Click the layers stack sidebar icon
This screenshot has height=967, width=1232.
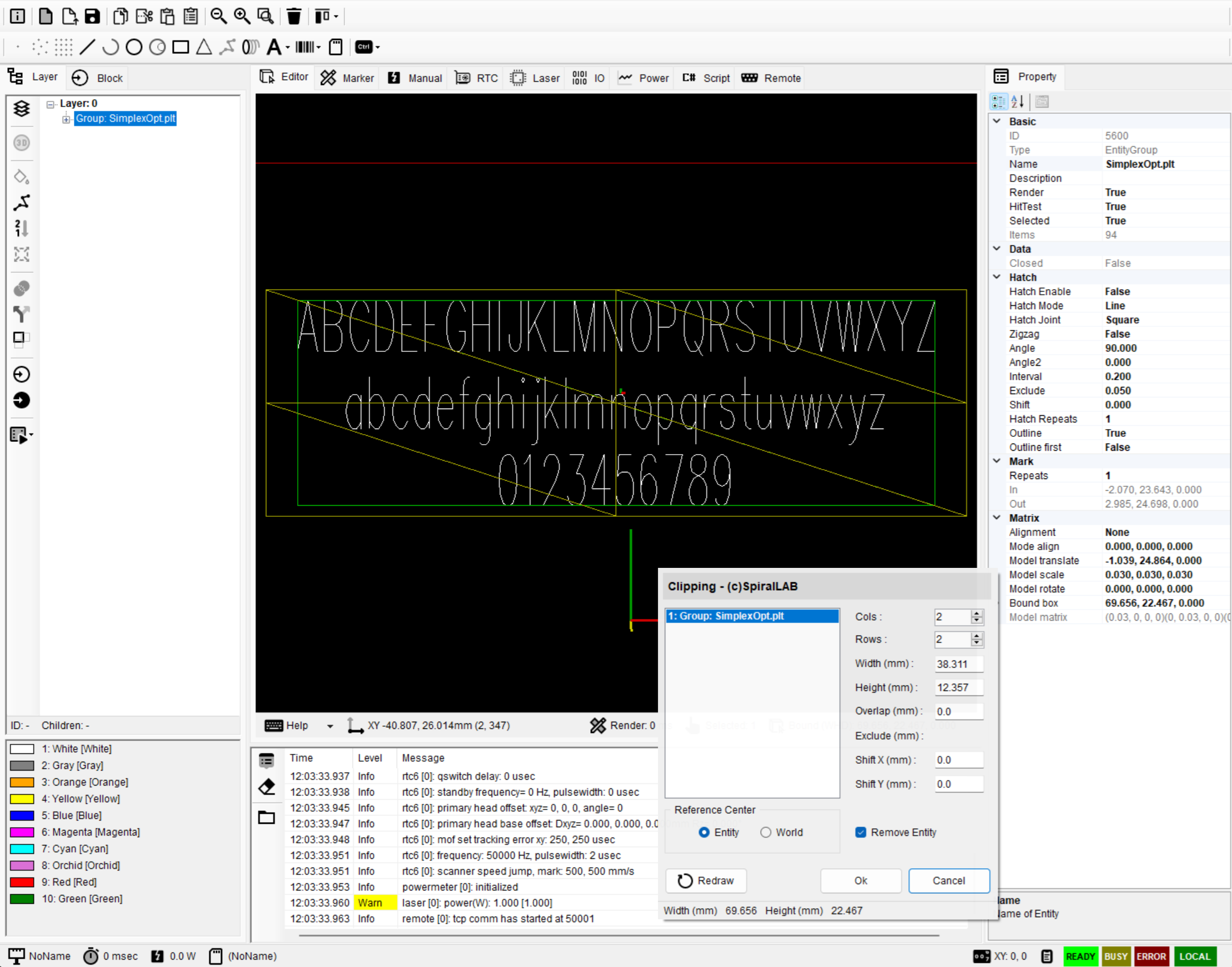tap(22, 108)
